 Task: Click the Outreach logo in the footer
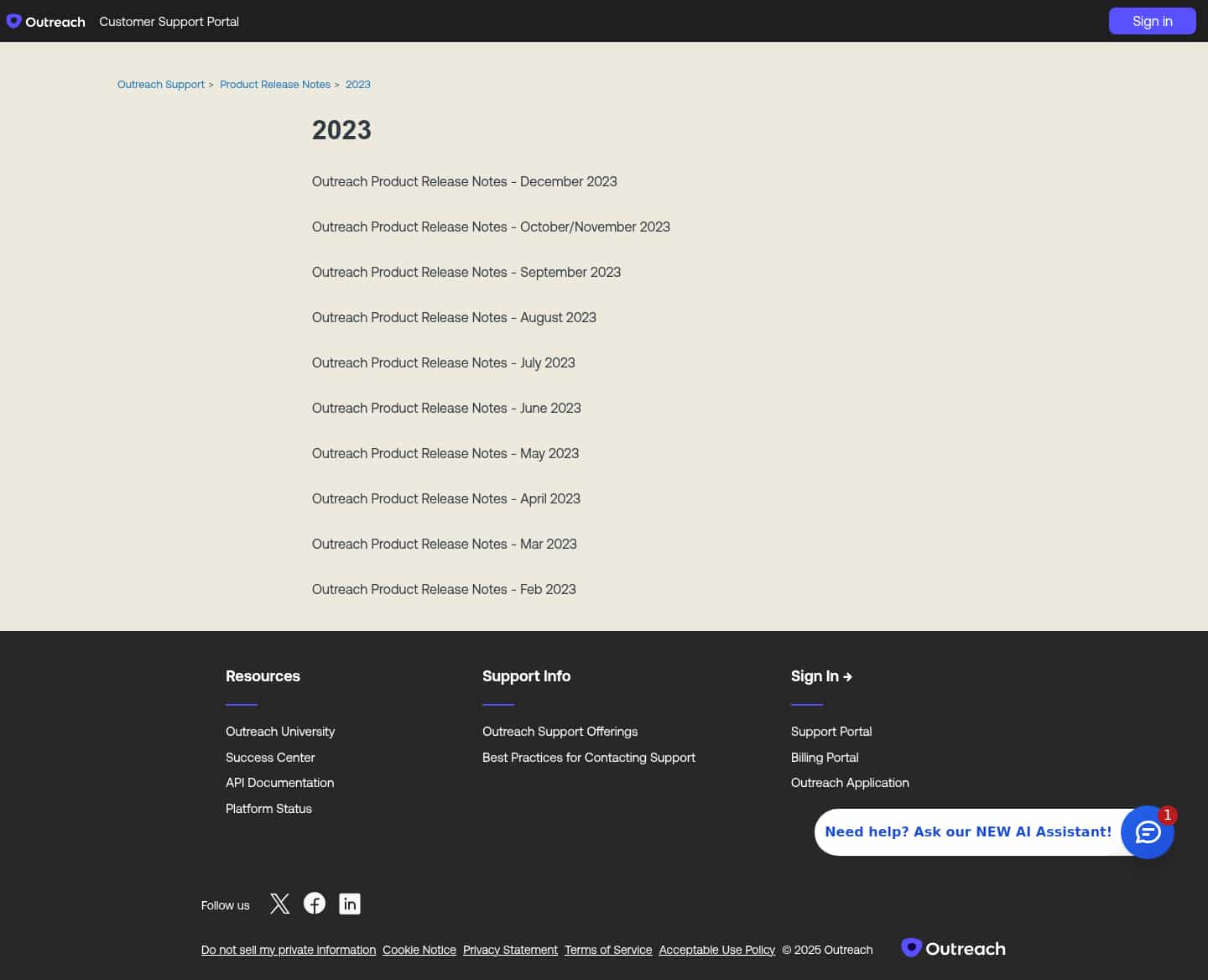(953, 947)
